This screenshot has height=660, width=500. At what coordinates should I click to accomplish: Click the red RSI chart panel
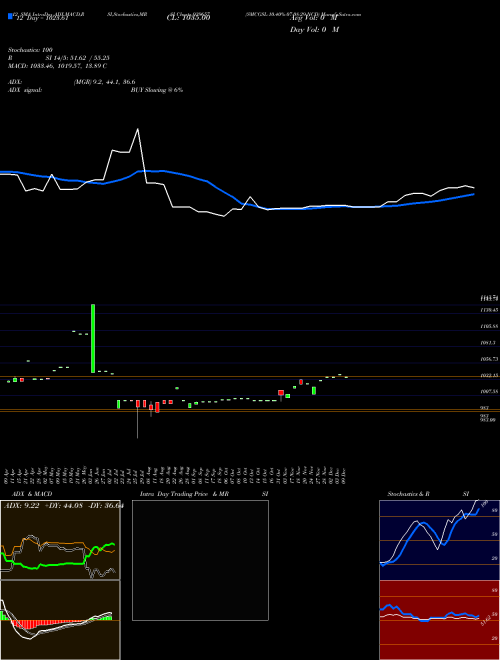tap(439, 620)
